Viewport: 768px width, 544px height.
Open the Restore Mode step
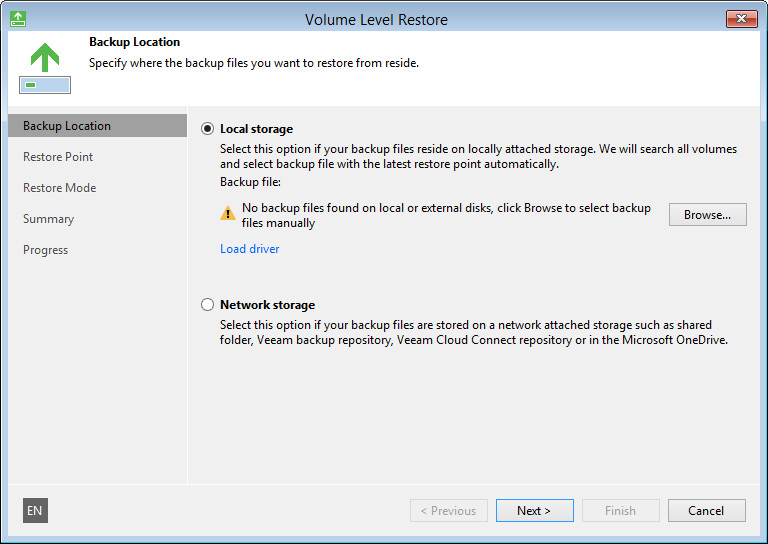pyautogui.click(x=60, y=188)
